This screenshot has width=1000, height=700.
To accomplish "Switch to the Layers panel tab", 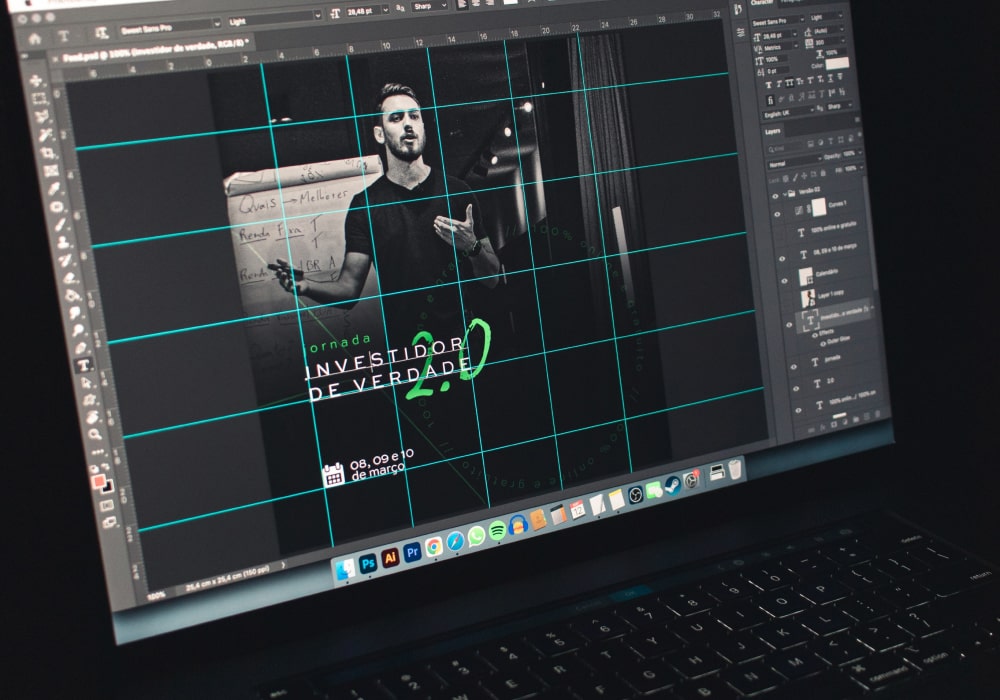I will click(773, 131).
